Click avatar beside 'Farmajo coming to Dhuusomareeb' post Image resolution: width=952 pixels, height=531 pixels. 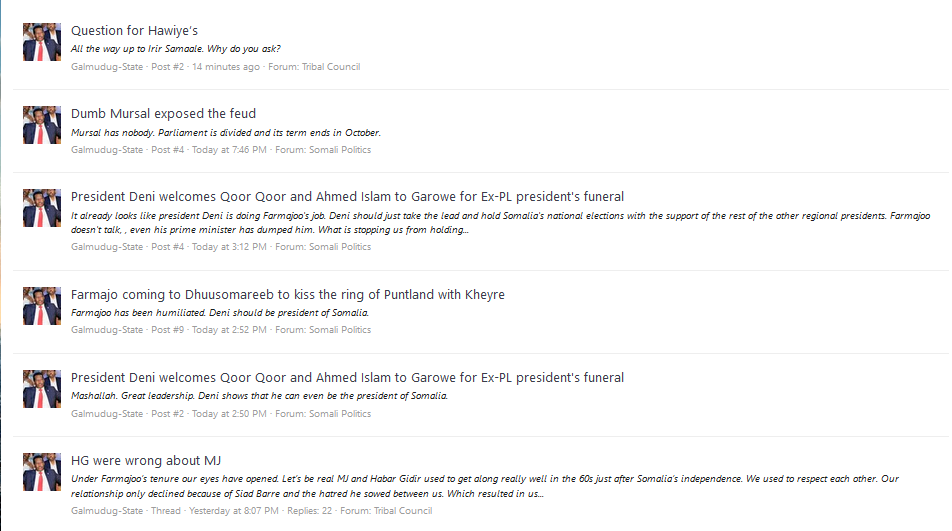(x=42, y=306)
